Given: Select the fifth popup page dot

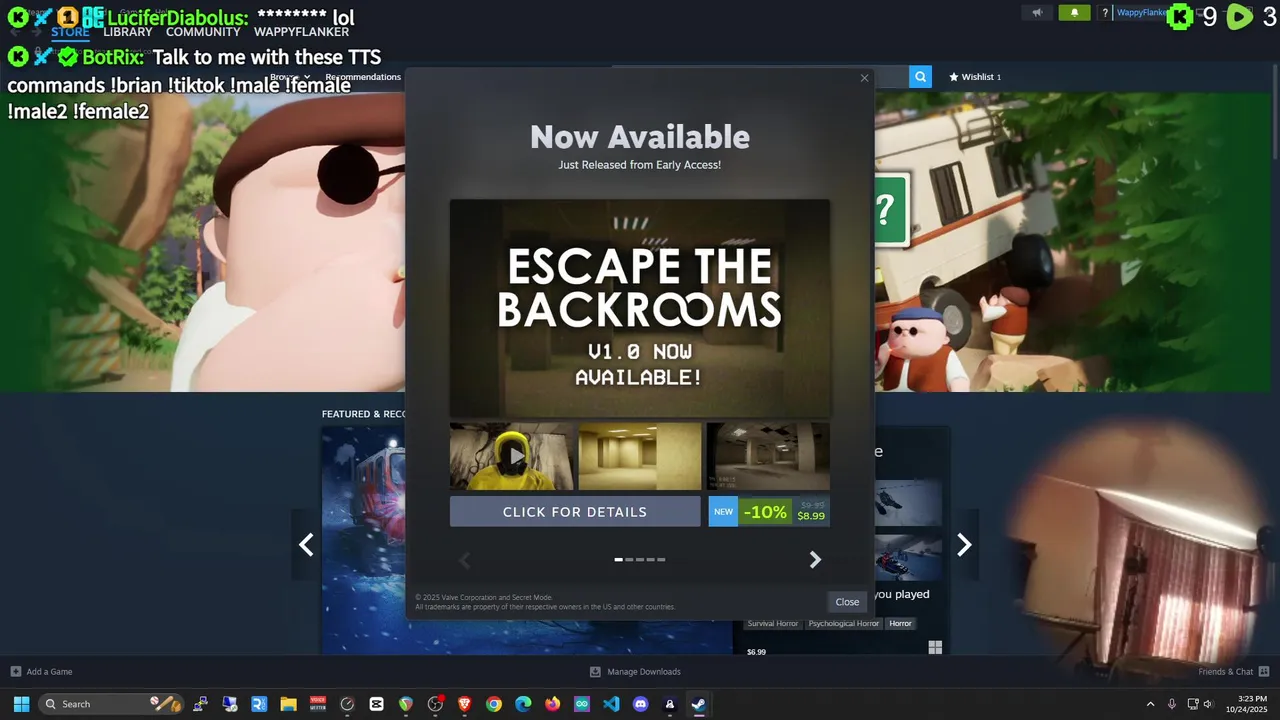Looking at the screenshot, I should pos(661,560).
